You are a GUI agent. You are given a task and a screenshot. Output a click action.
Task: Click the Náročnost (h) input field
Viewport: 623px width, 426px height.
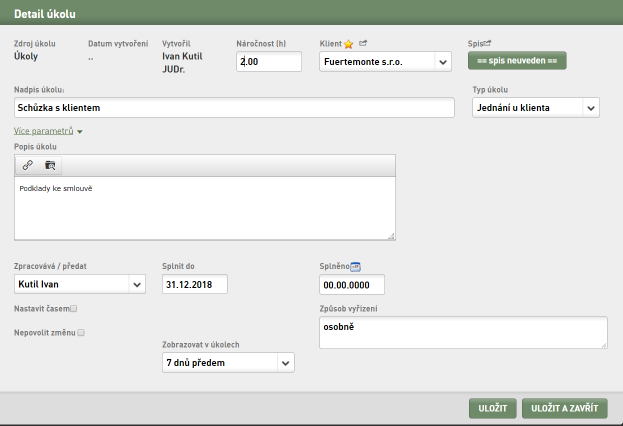(x=269, y=62)
